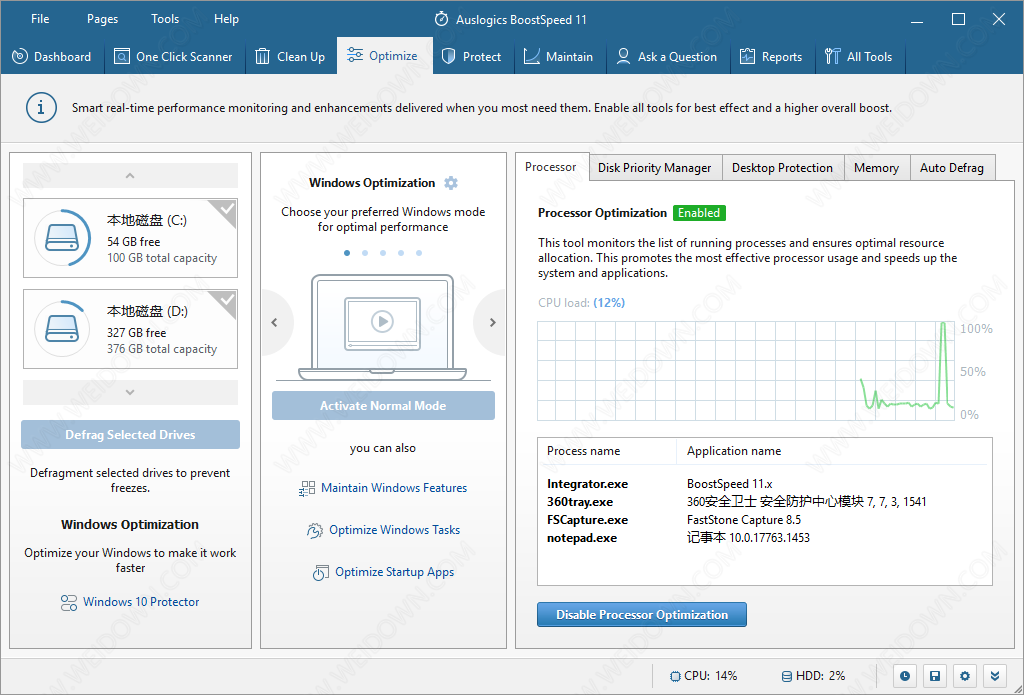Open the Maintain tab
This screenshot has height=695, width=1024.
559,57
